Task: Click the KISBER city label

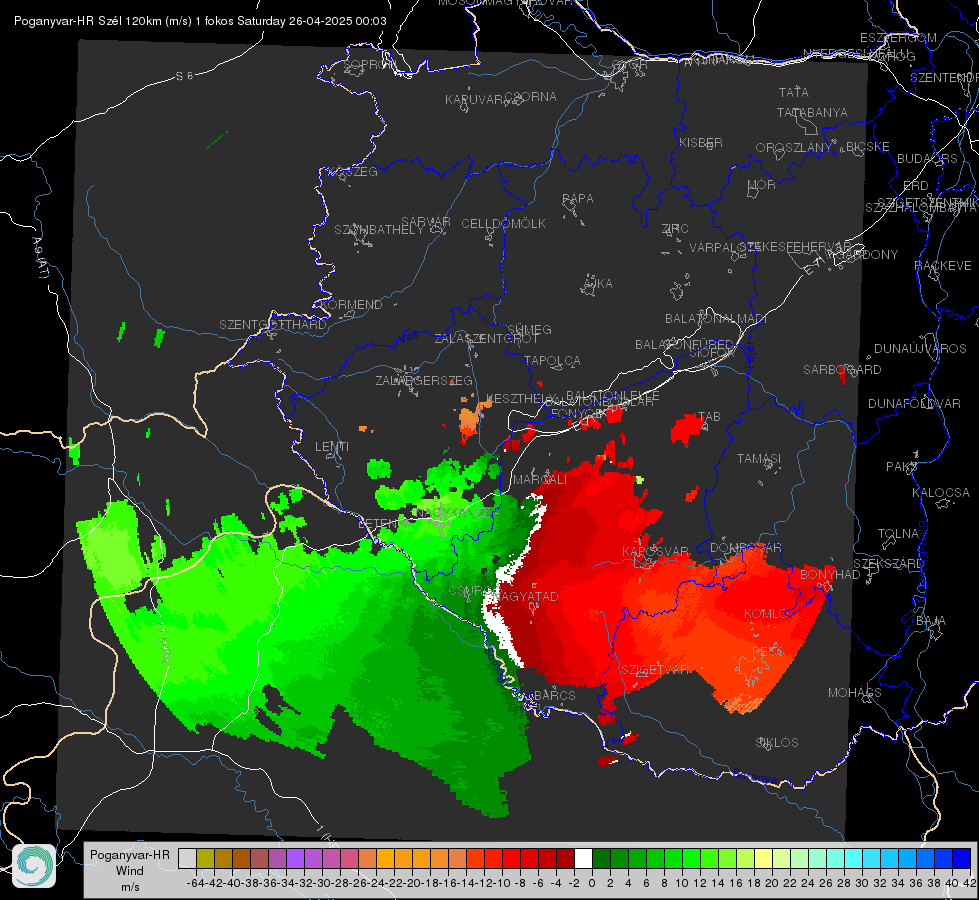Action: pyautogui.click(x=701, y=142)
